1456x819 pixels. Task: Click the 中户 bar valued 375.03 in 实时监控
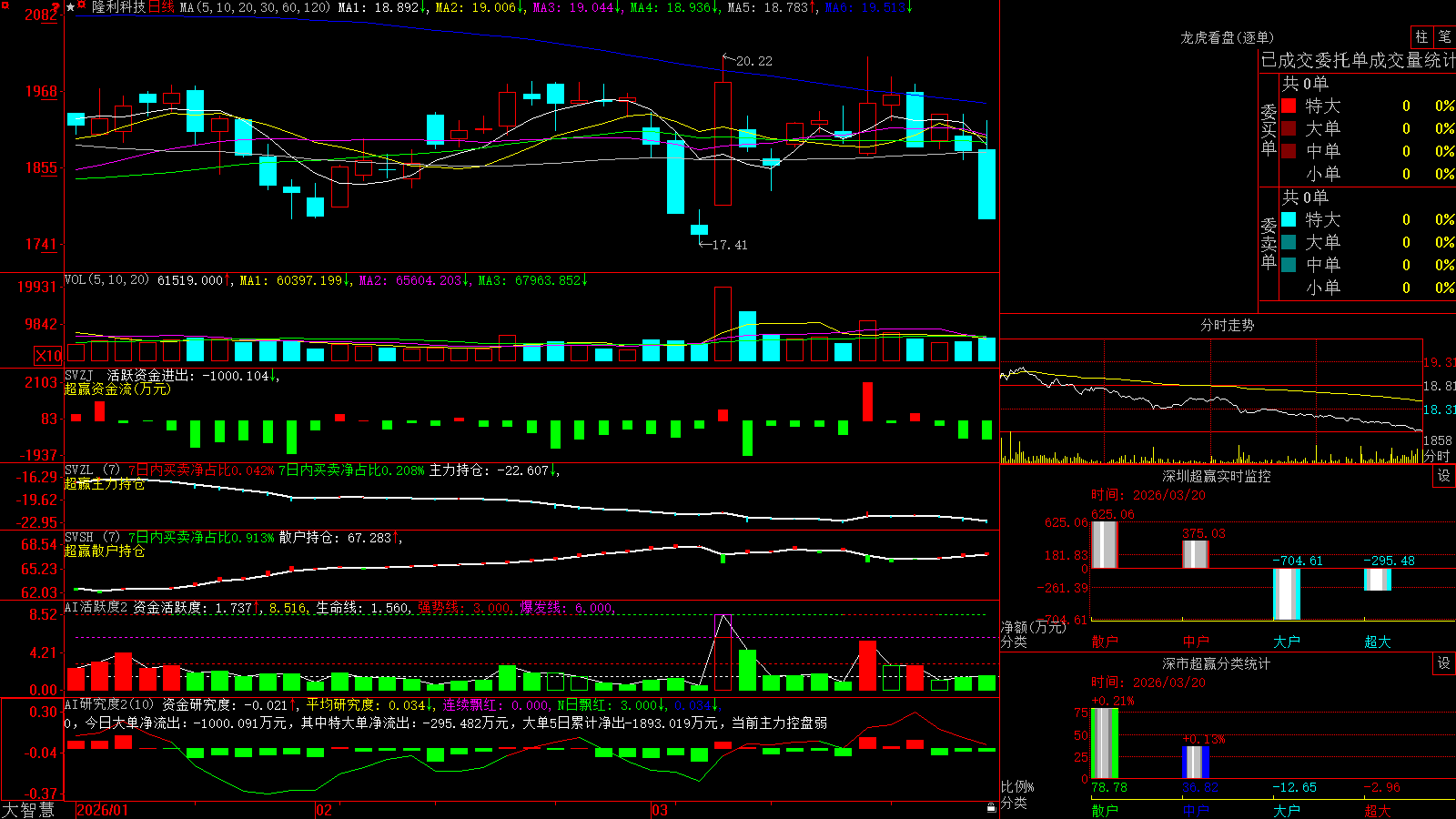(x=1195, y=554)
